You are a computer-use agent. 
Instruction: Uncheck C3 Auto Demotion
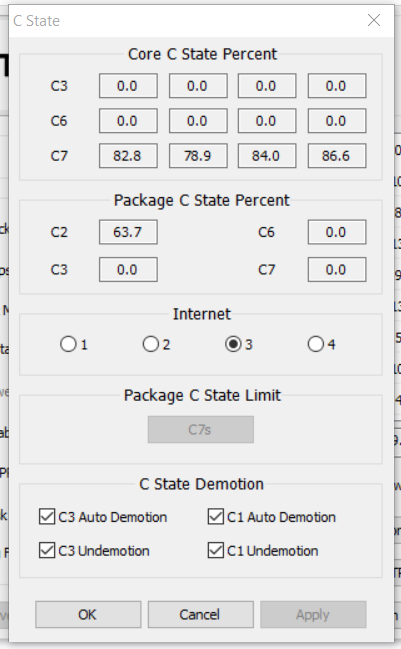(47, 517)
